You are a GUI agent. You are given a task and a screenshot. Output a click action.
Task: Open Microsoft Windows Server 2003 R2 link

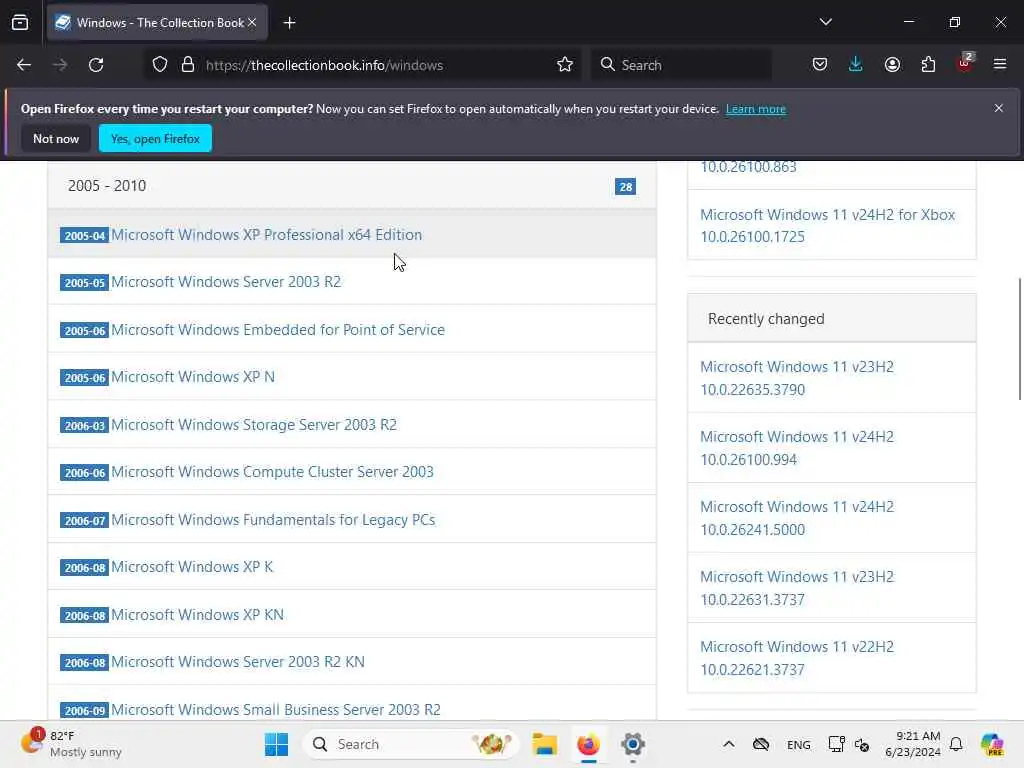tap(226, 281)
